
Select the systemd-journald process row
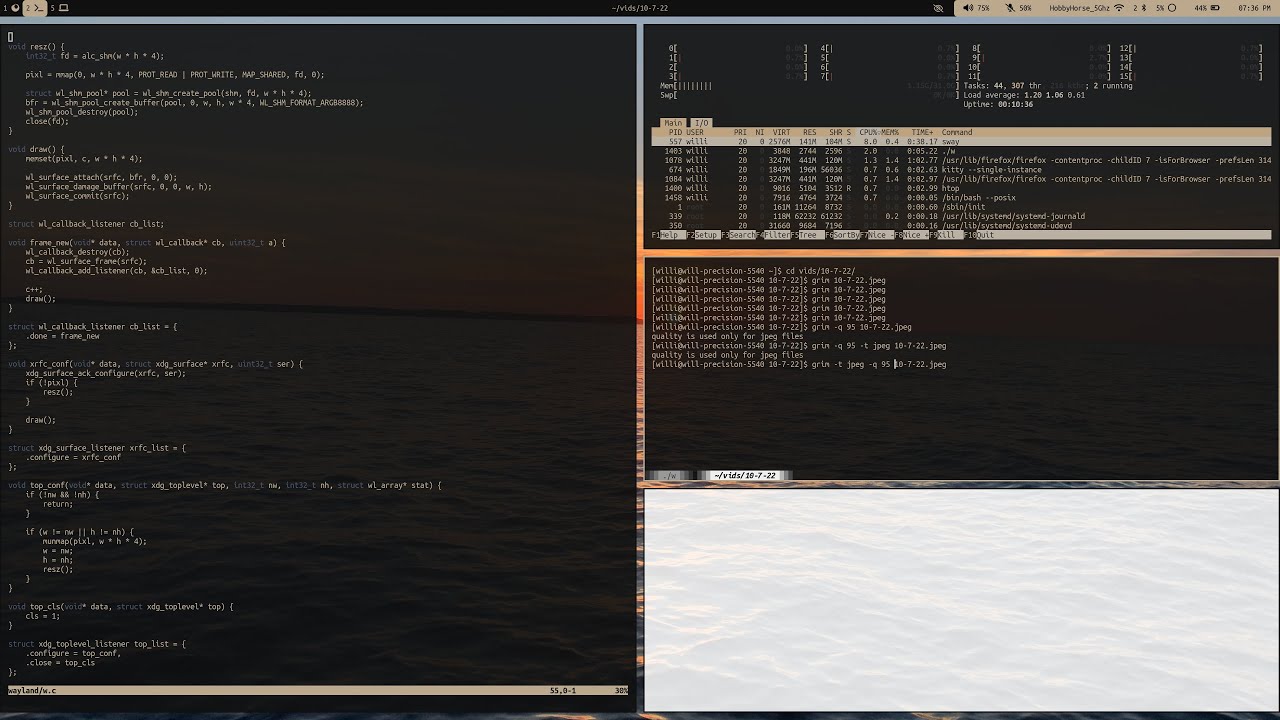[961, 216]
